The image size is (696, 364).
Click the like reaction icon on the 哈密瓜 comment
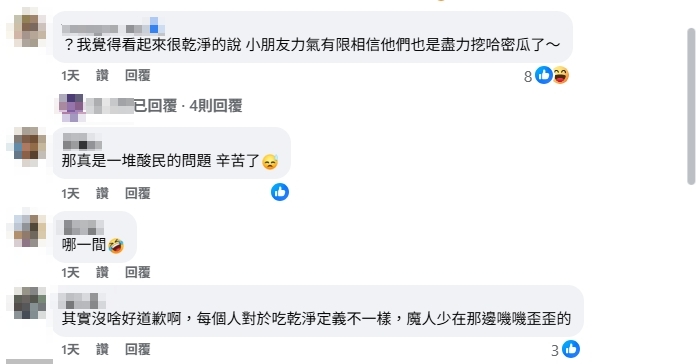coord(543,75)
